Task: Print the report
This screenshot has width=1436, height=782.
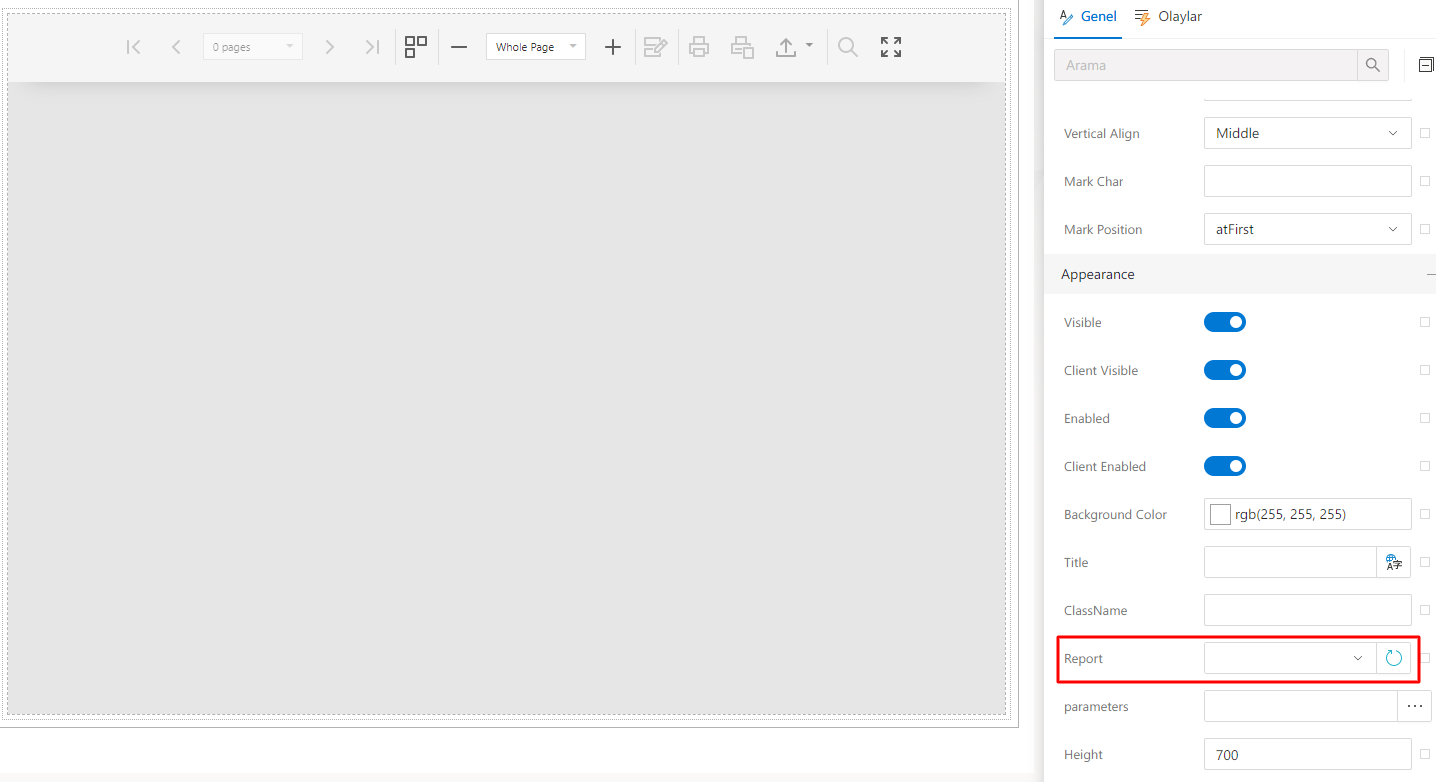Action: pos(699,47)
